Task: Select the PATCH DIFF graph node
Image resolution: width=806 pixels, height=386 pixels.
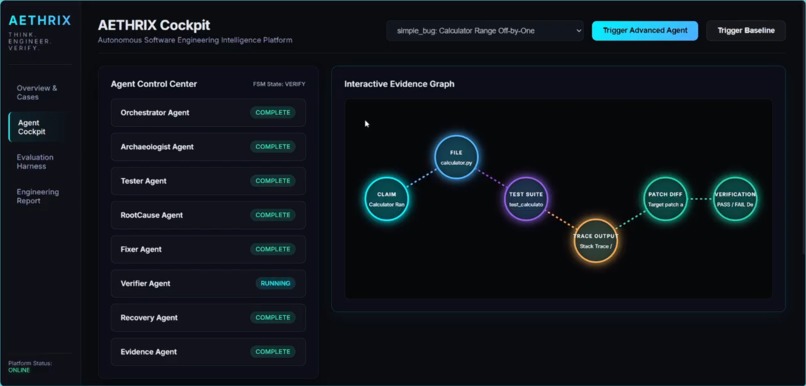Action: pos(665,199)
